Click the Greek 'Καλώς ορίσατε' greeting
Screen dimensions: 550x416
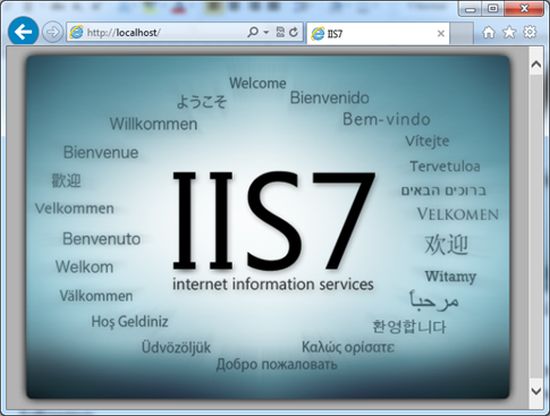pyautogui.click(x=348, y=347)
